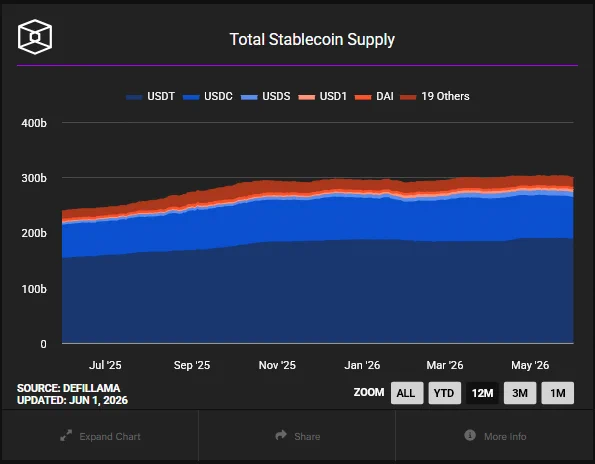This screenshot has height=464, width=595.
Task: Click the May '26 x-axis label
Action: pos(530,365)
